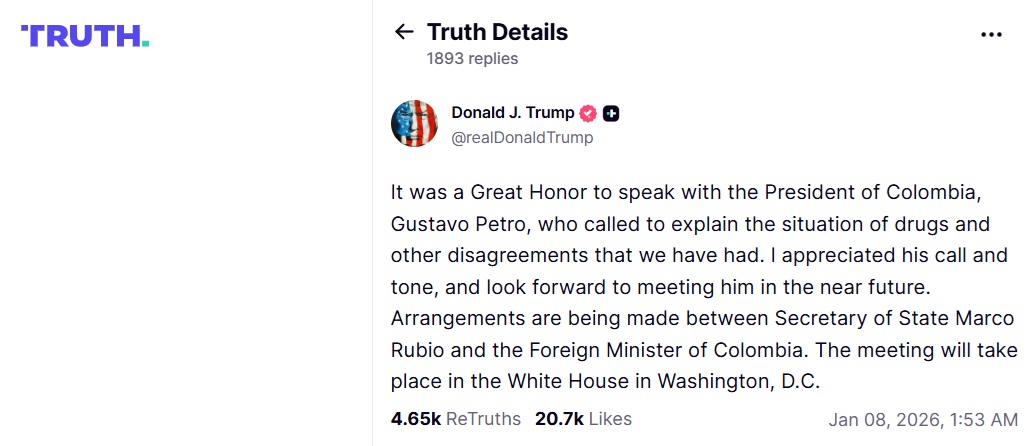Click the TRUTH logo
The height and width of the screenshot is (446, 1029).
(x=85, y=36)
